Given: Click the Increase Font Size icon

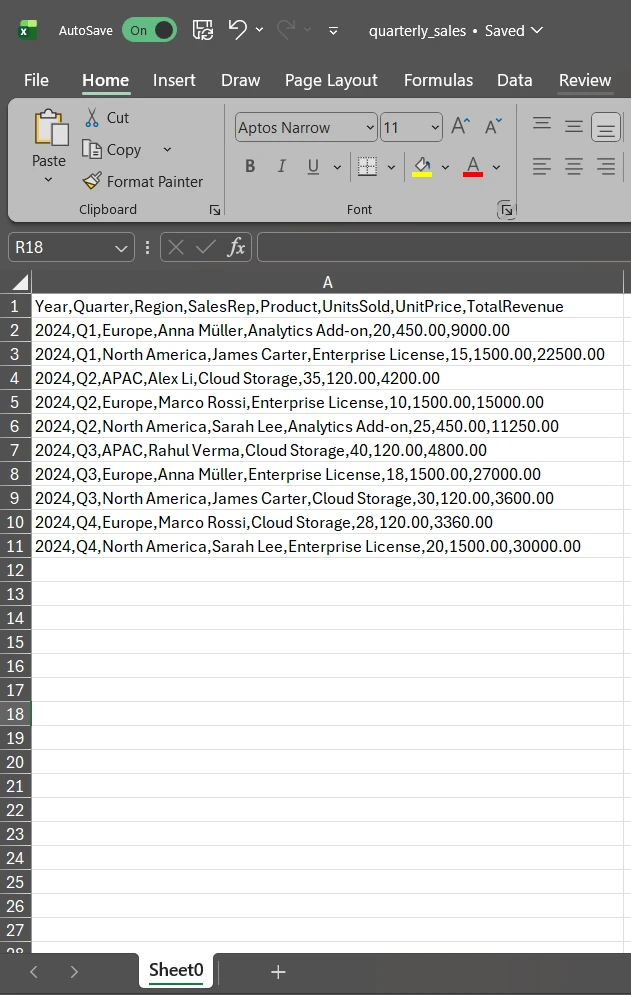Looking at the screenshot, I should 460,127.
